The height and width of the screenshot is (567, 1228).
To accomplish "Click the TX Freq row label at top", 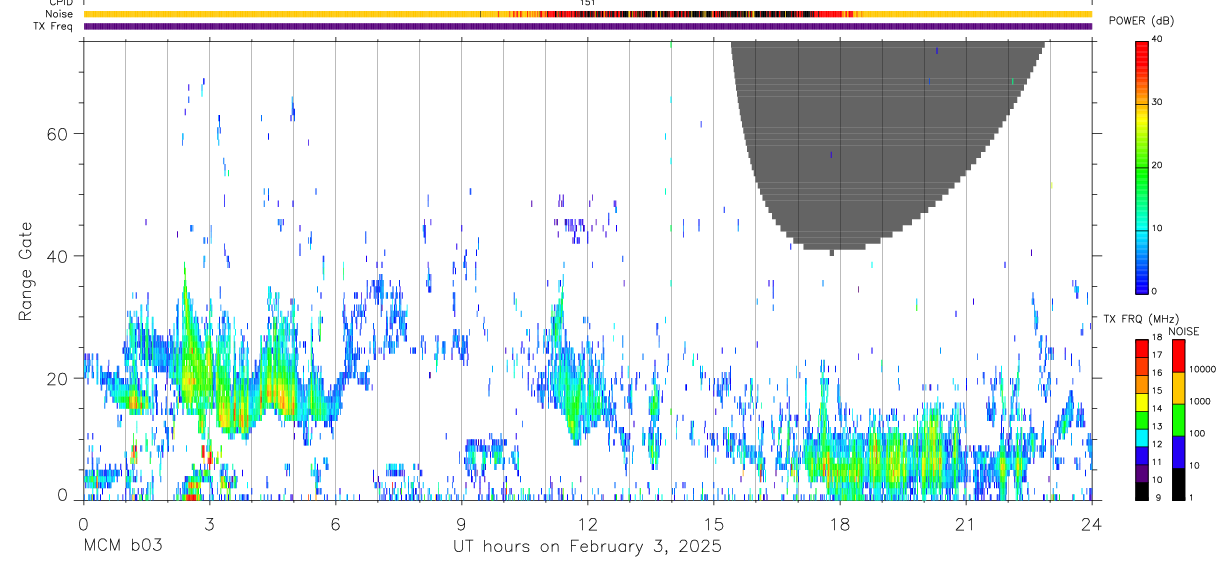I will (54, 26).
